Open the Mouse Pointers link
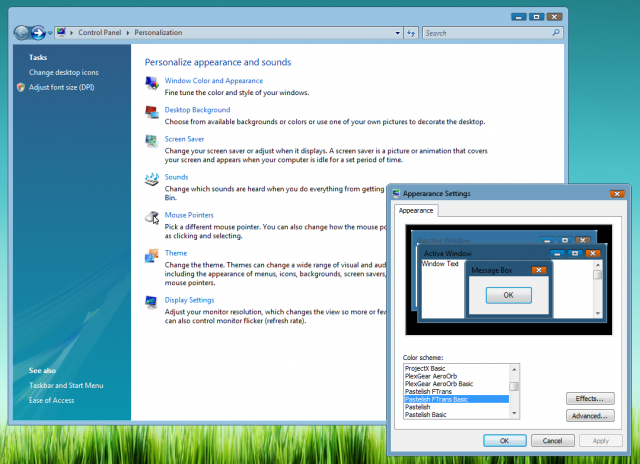Image resolution: width=640 pixels, height=464 pixels. (189, 215)
